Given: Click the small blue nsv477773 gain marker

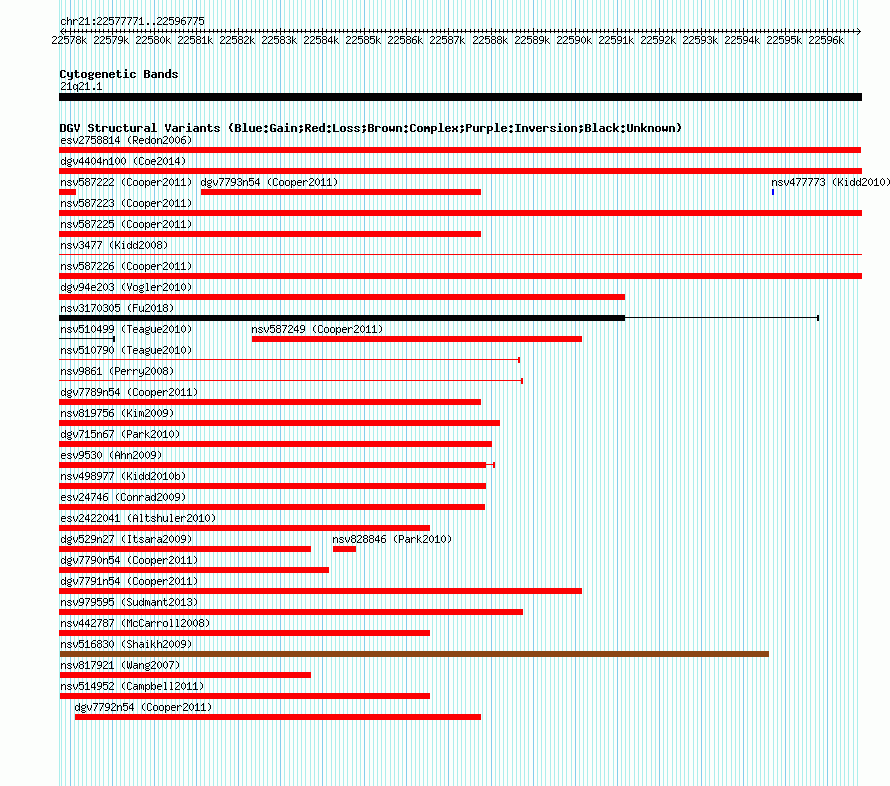Looking at the screenshot, I should (773, 192).
